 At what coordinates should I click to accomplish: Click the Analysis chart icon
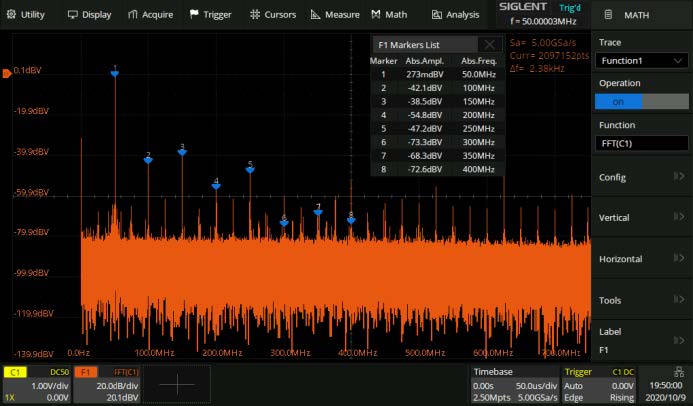[437, 15]
